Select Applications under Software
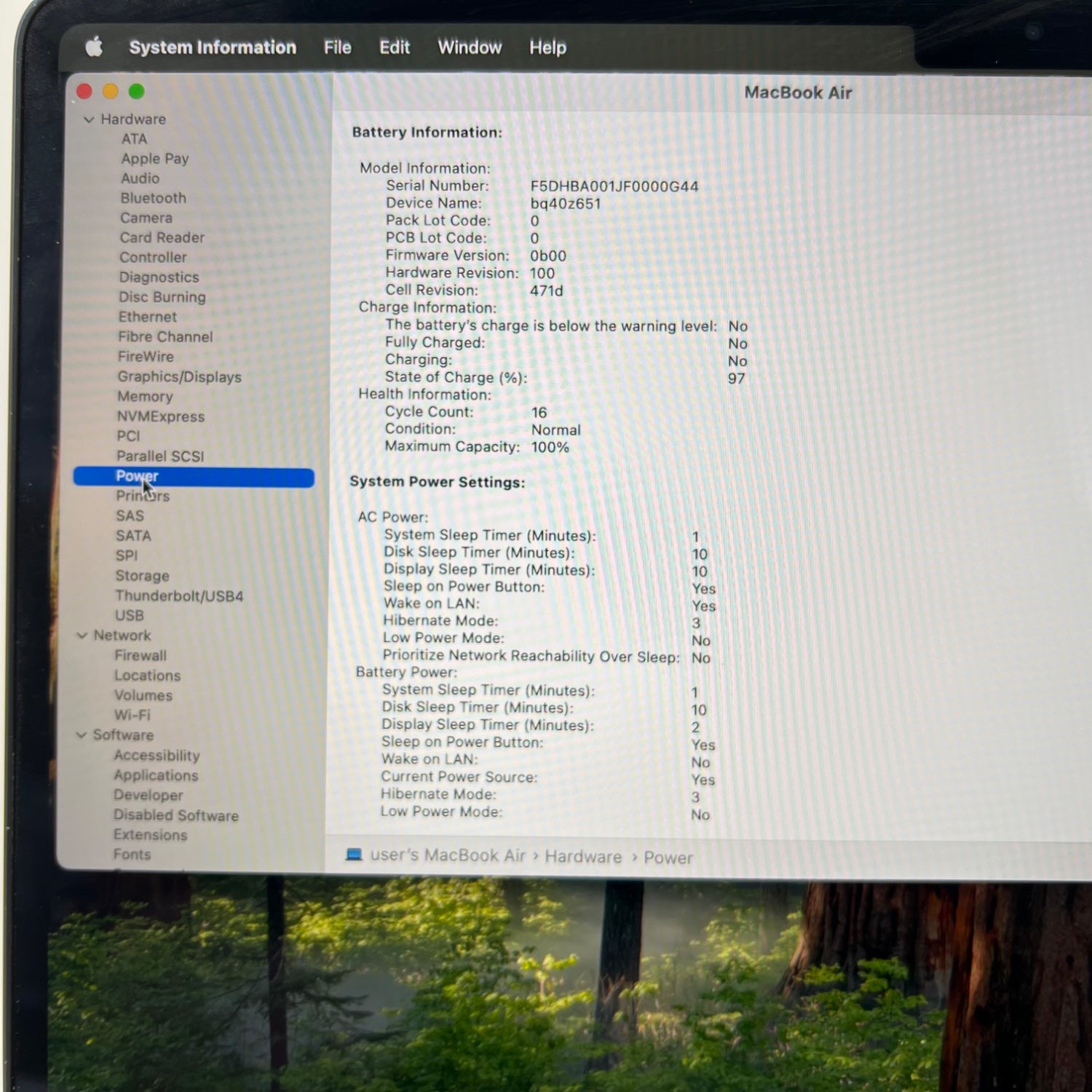The width and height of the screenshot is (1092, 1092). point(156,776)
